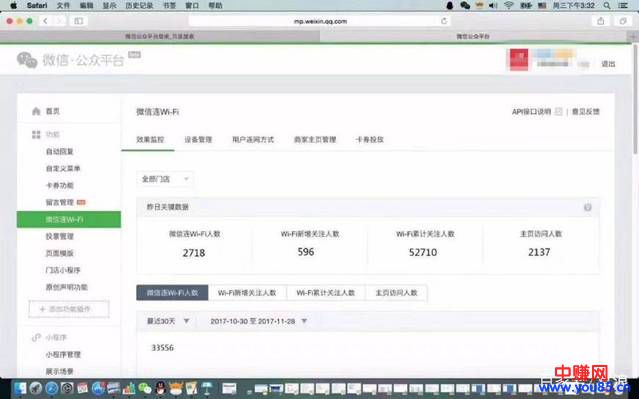The width and height of the screenshot is (639, 399).
Task: Click the WeChat platform logo
Action: coord(70,60)
